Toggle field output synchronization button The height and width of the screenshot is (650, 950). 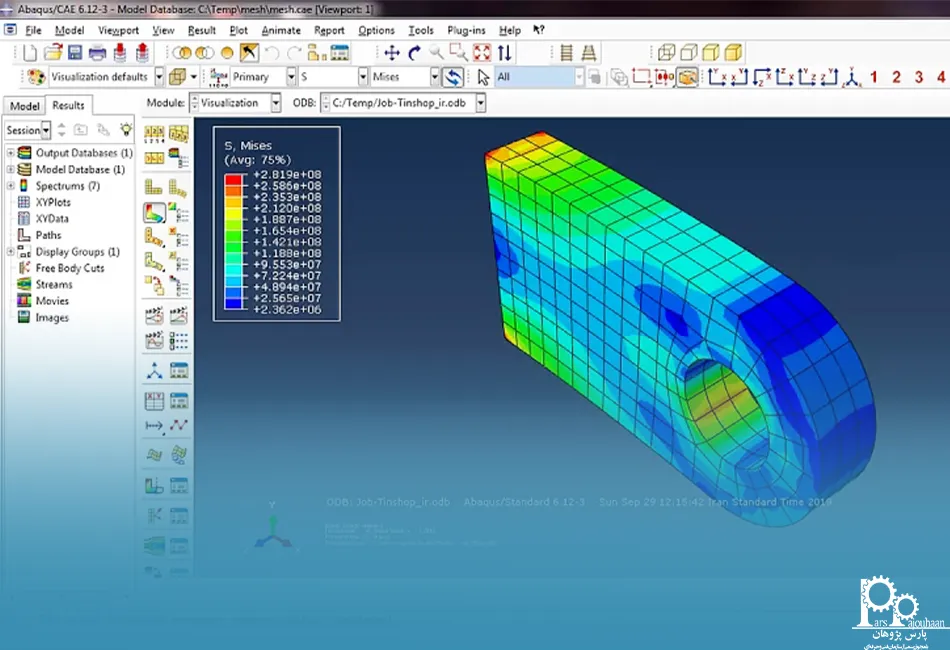coord(454,77)
